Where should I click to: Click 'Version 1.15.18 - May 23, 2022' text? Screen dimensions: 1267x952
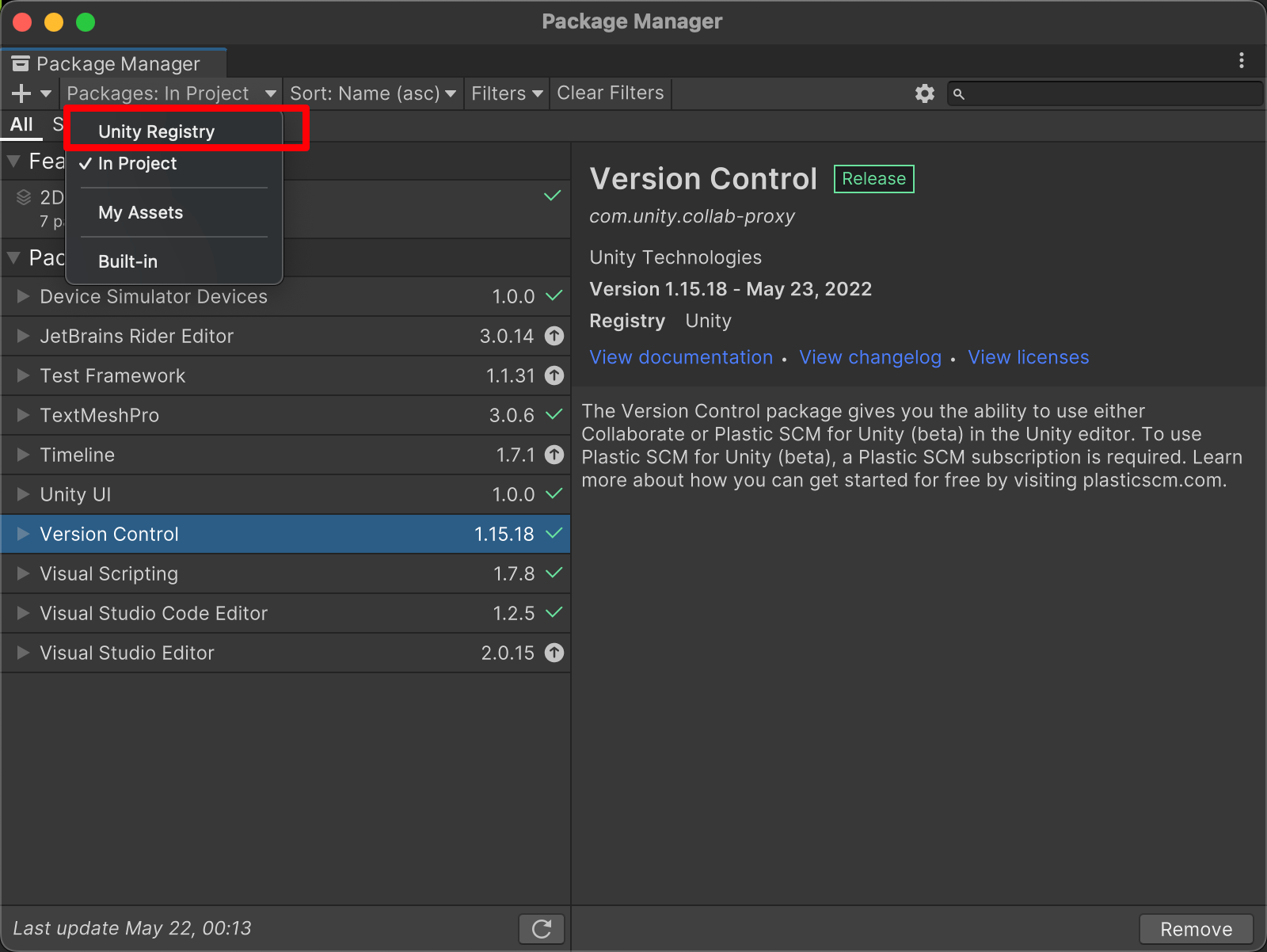(x=730, y=289)
